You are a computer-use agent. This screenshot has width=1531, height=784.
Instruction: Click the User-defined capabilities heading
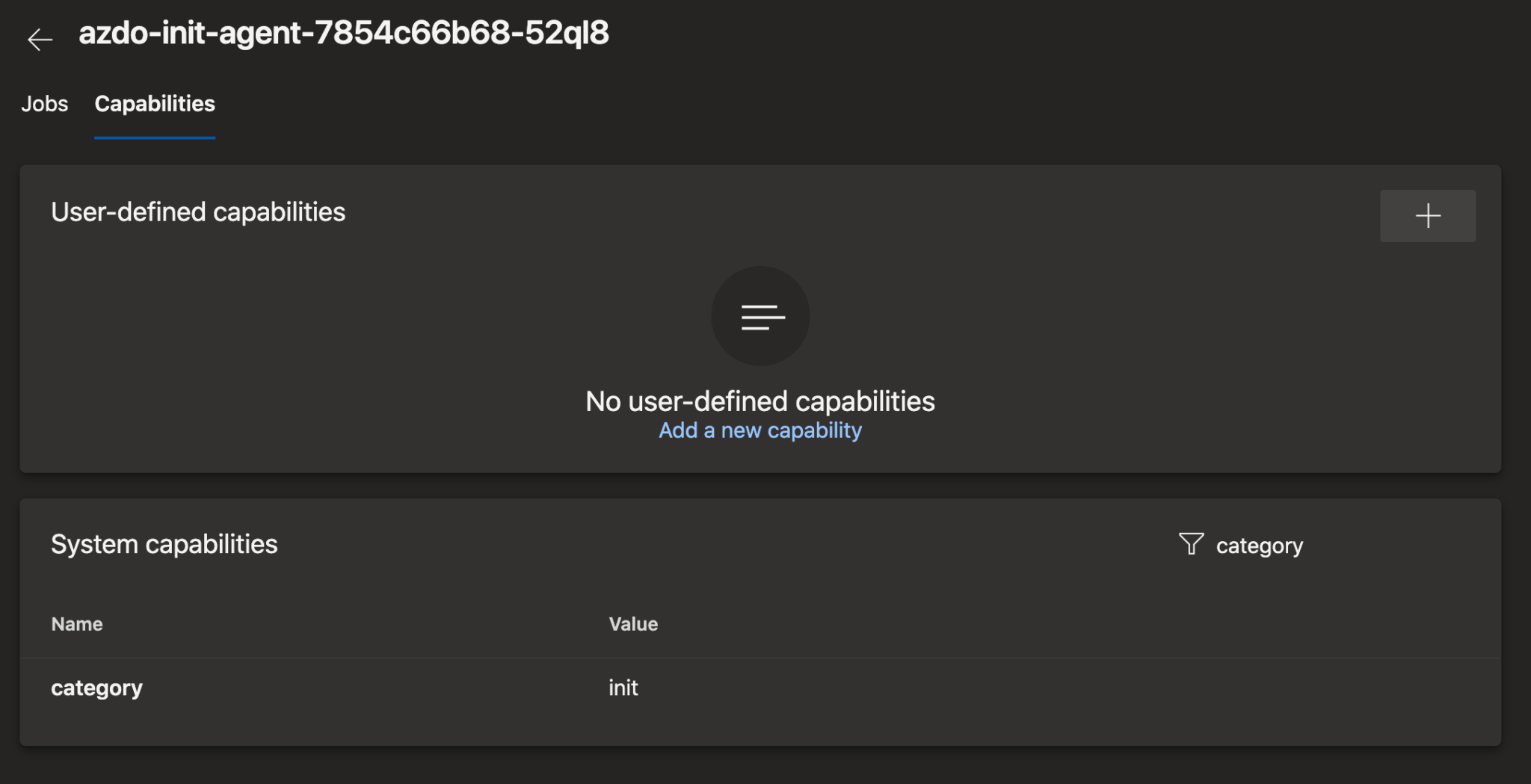coord(198,212)
